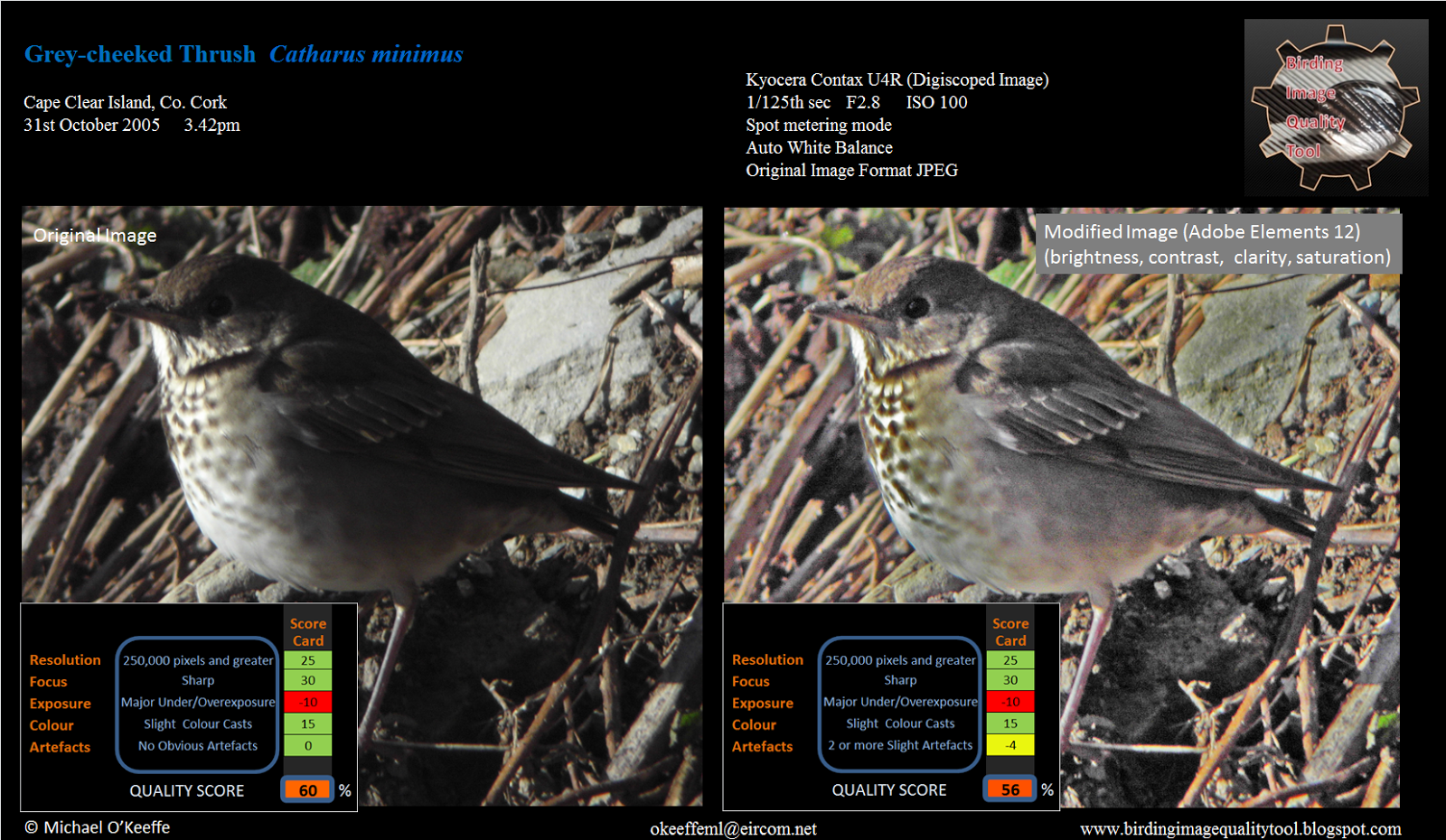Click the orange 60 quality score box
1446x840 pixels.
click(307, 790)
